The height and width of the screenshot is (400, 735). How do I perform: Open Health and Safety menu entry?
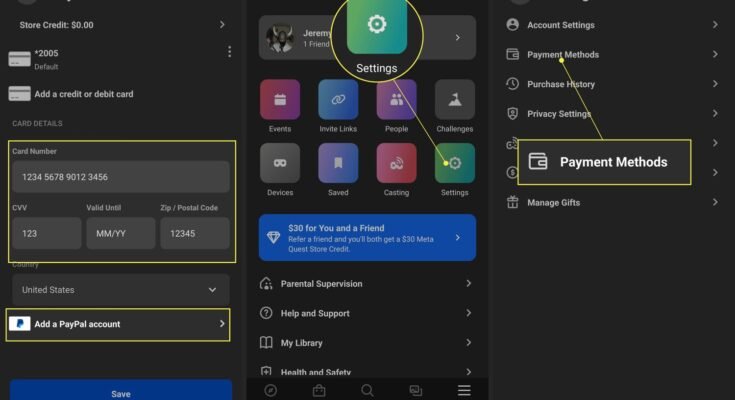367,371
